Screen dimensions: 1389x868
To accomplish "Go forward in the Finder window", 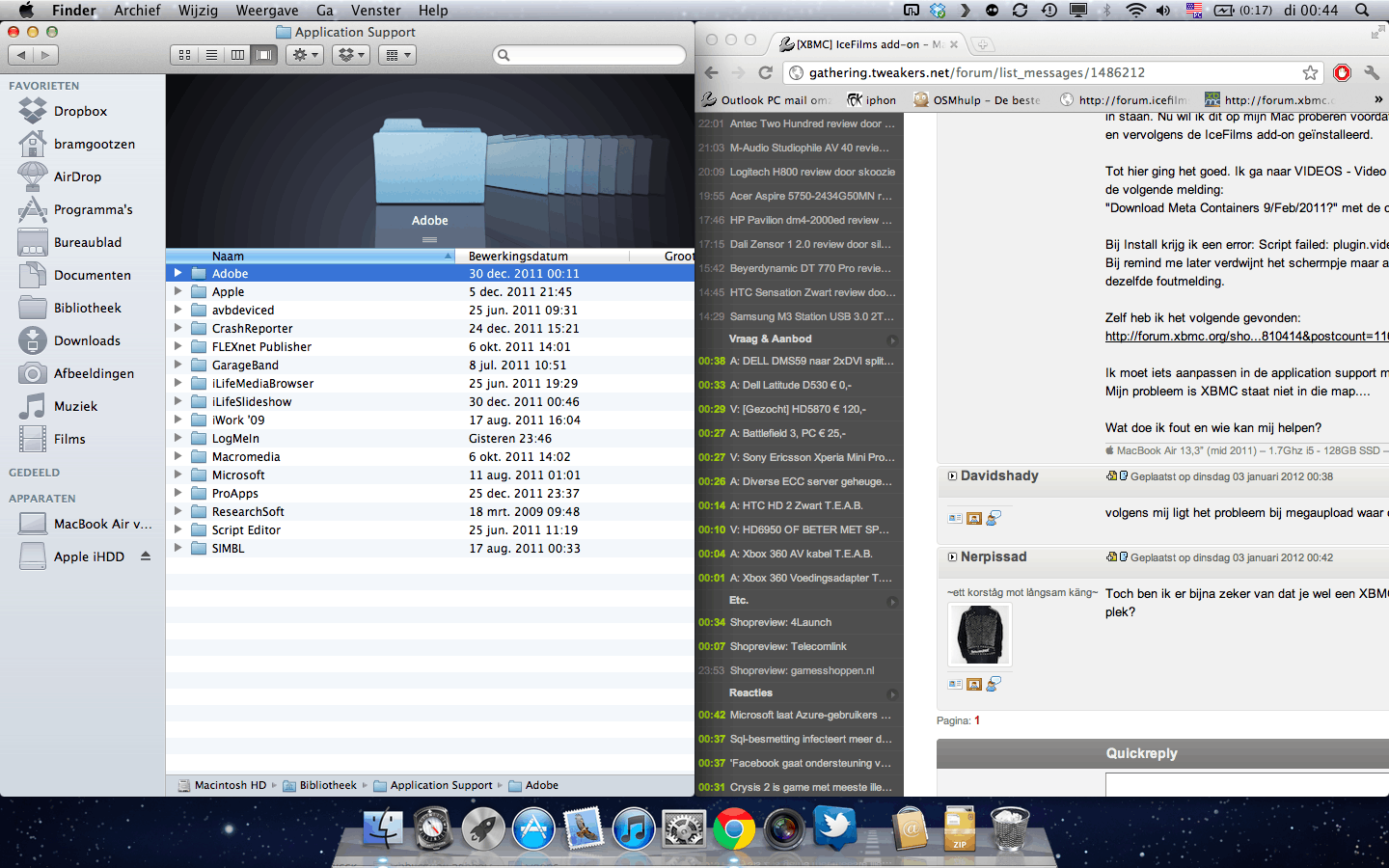I will [x=45, y=55].
